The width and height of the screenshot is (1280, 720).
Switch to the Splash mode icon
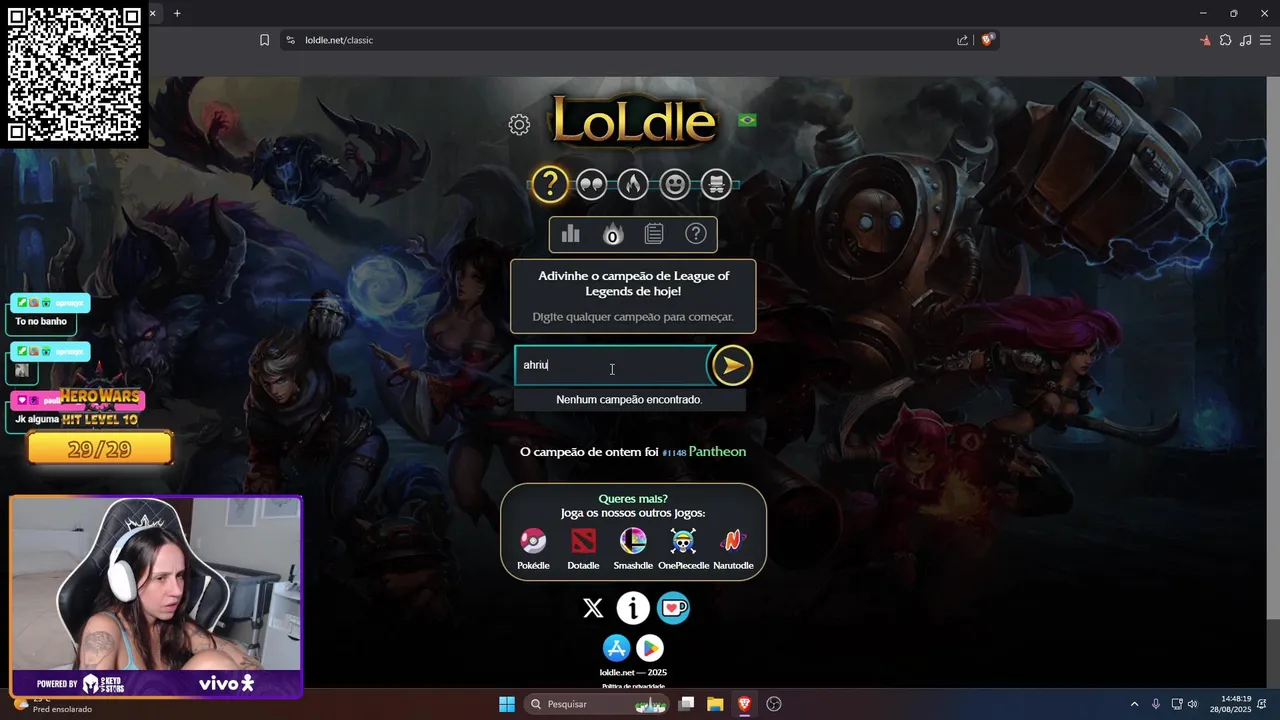click(716, 184)
